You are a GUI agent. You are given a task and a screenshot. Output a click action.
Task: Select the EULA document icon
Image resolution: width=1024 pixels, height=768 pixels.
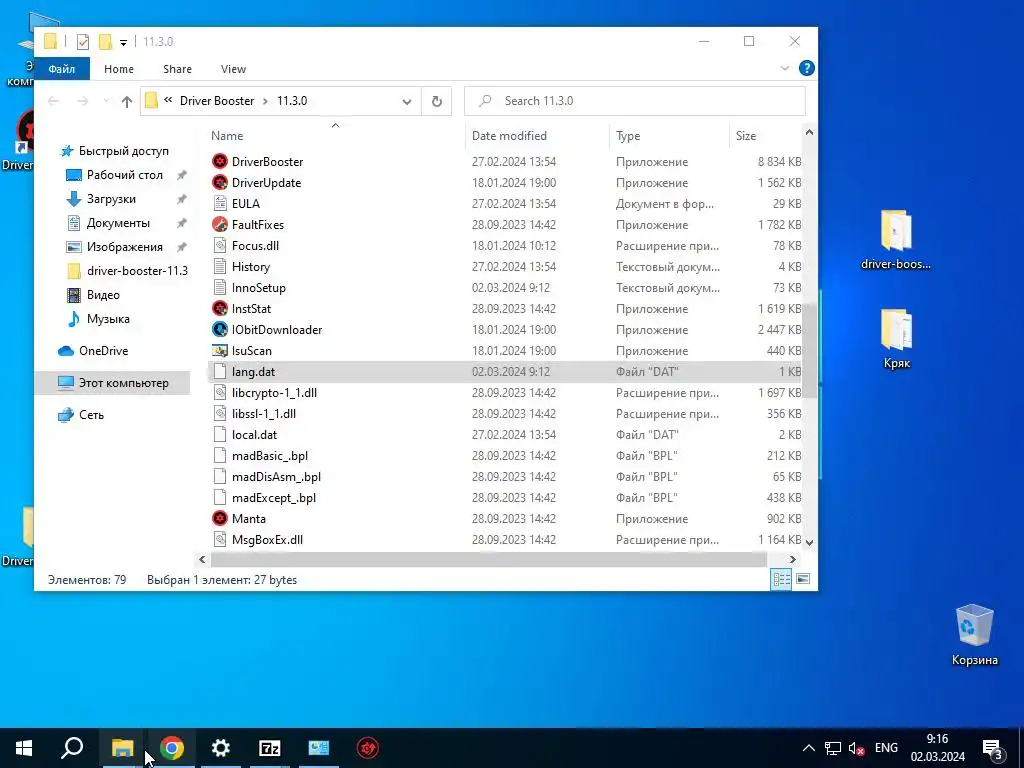(x=220, y=203)
